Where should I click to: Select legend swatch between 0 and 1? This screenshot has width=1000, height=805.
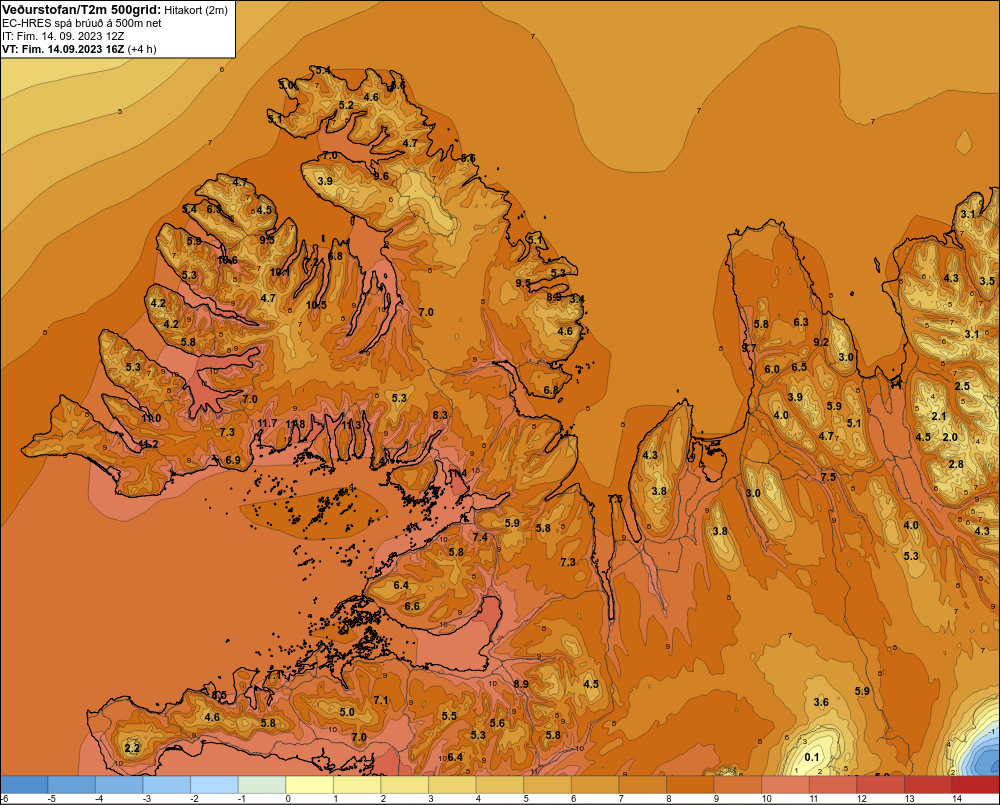(x=309, y=784)
